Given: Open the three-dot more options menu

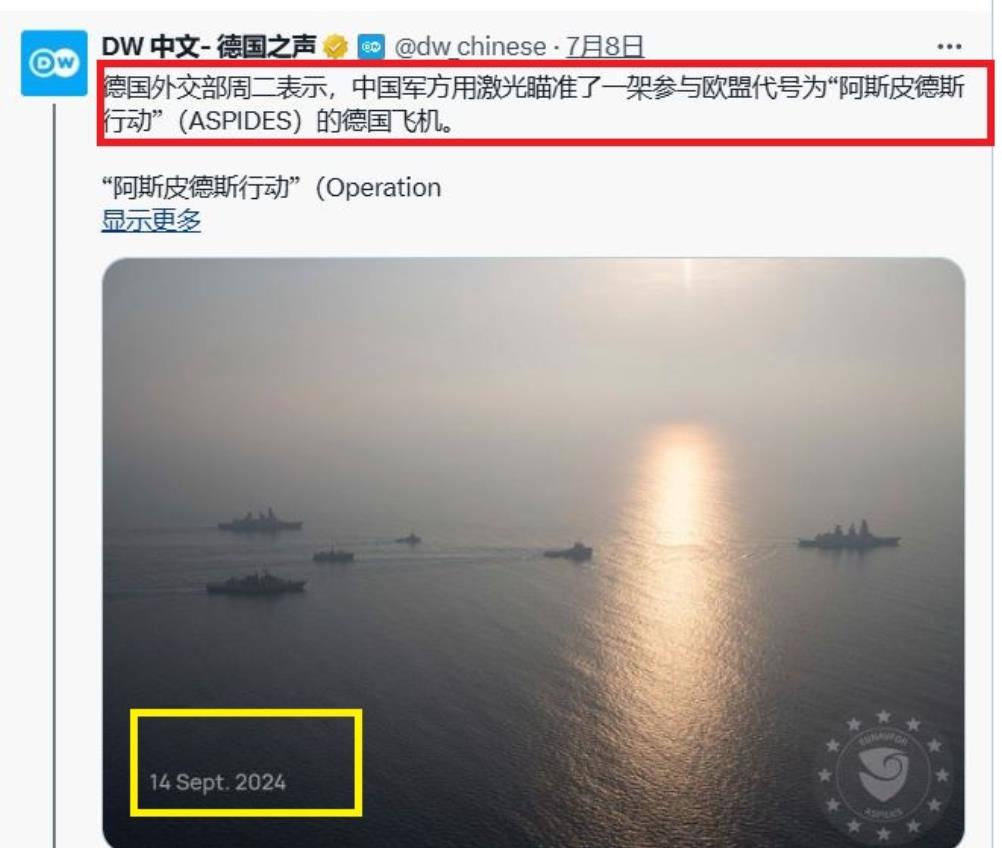Looking at the screenshot, I should 949,47.
